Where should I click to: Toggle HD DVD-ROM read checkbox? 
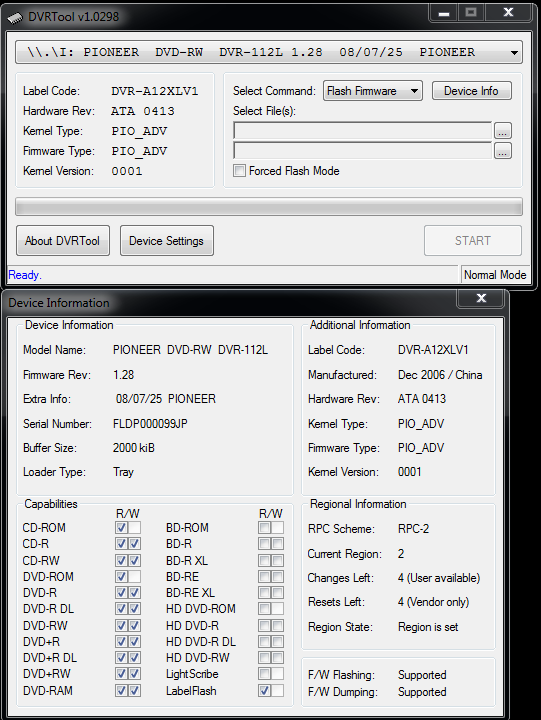[x=265, y=609]
